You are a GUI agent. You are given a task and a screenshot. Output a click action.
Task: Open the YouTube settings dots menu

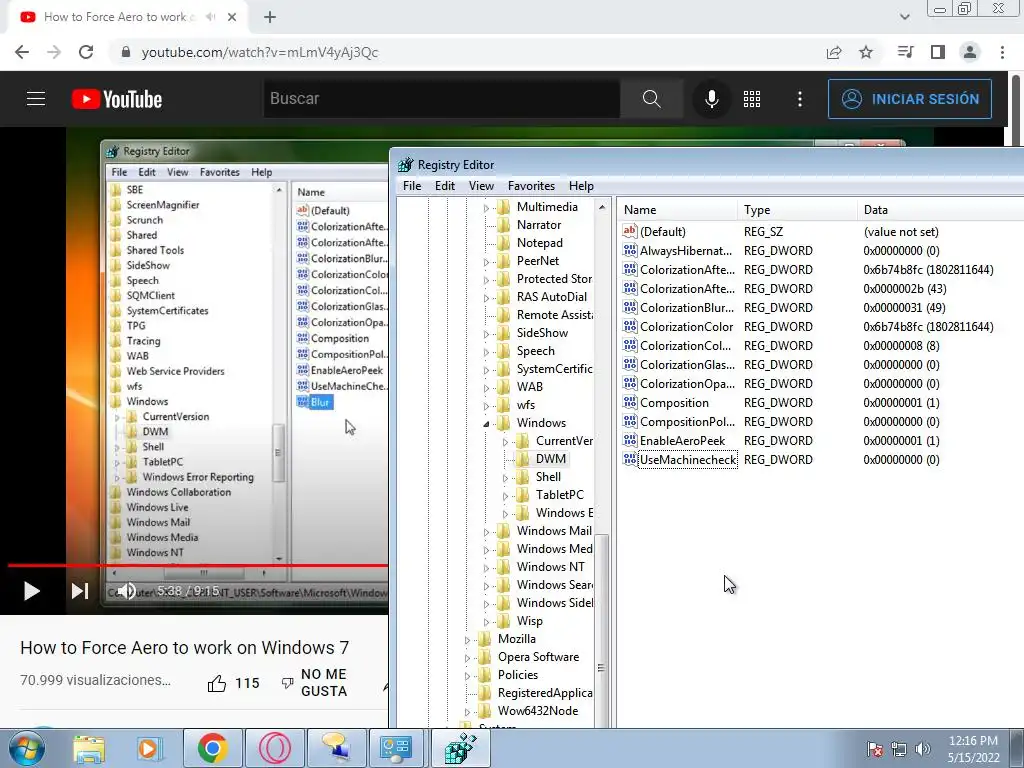pyautogui.click(x=800, y=99)
